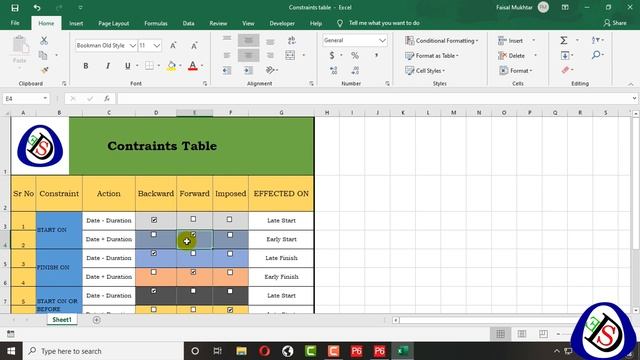The width and height of the screenshot is (640, 360).
Task: Undo the last action
Action: [37, 8]
